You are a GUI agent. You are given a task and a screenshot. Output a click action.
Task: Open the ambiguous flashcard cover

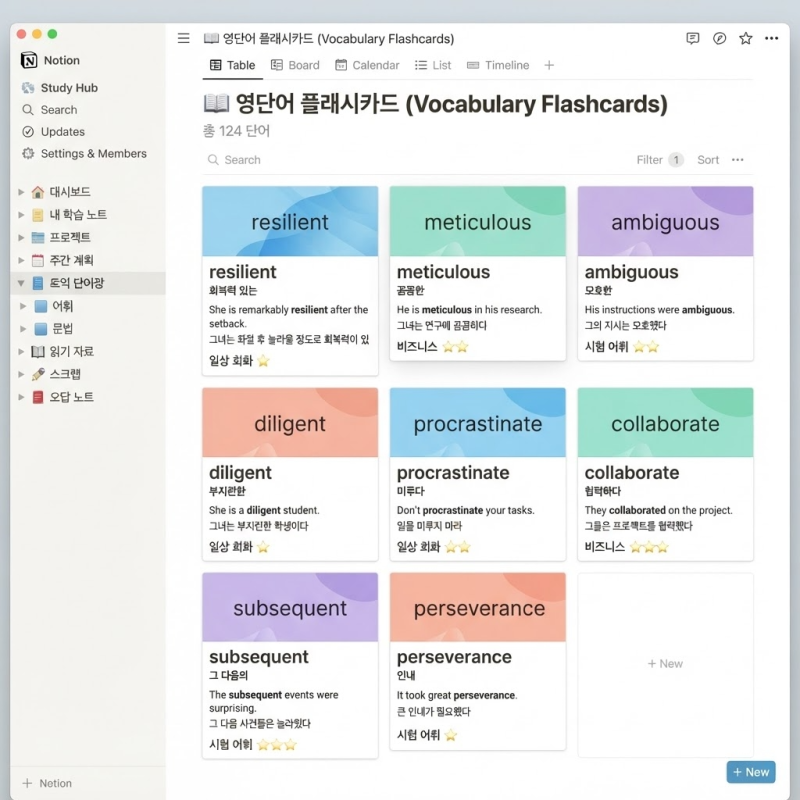[665, 221]
